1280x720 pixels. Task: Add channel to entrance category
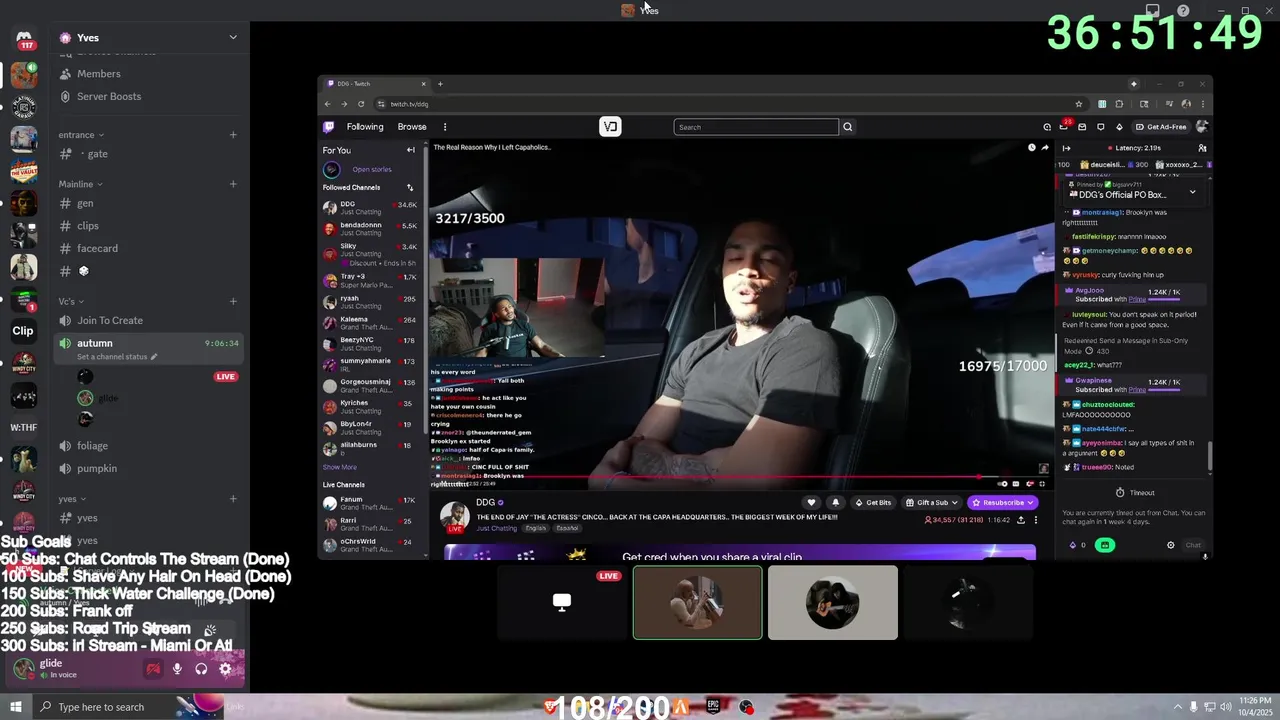(x=233, y=135)
